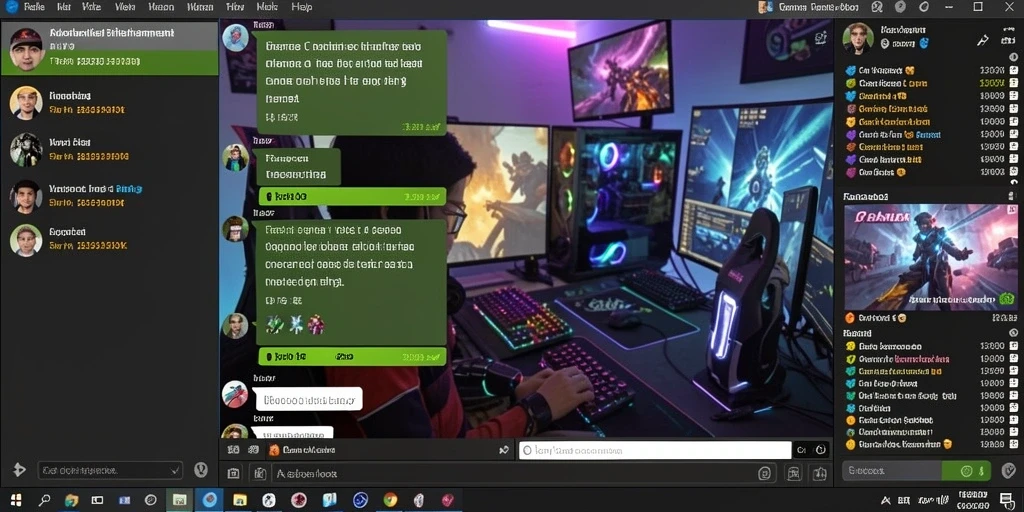Open the Help menu in the menu bar
Viewport: 1024px width, 512px height.
pyautogui.click(x=301, y=7)
